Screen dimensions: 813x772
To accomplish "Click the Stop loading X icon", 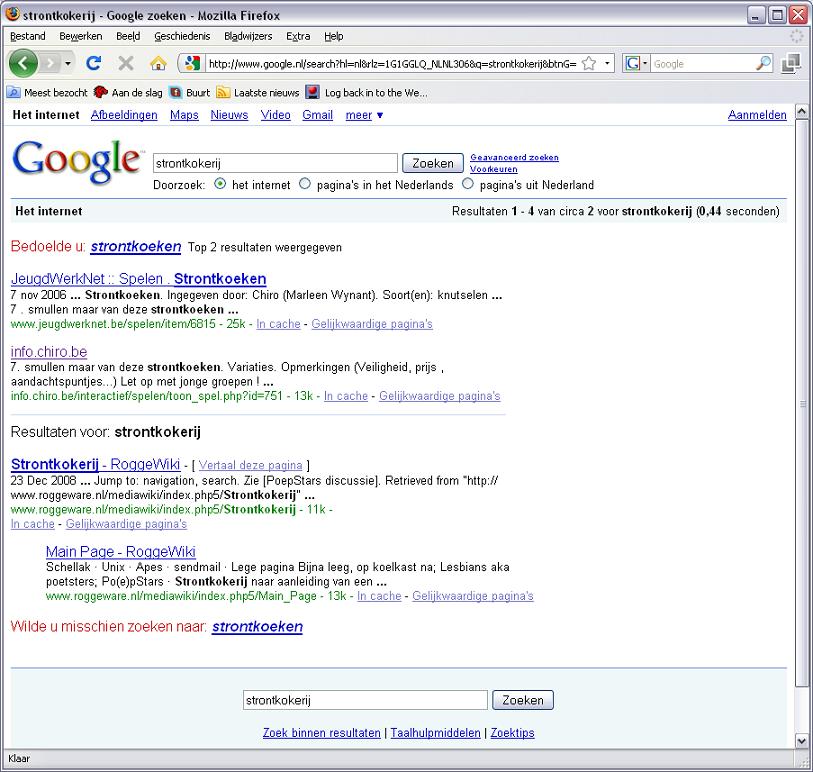I will (126, 63).
